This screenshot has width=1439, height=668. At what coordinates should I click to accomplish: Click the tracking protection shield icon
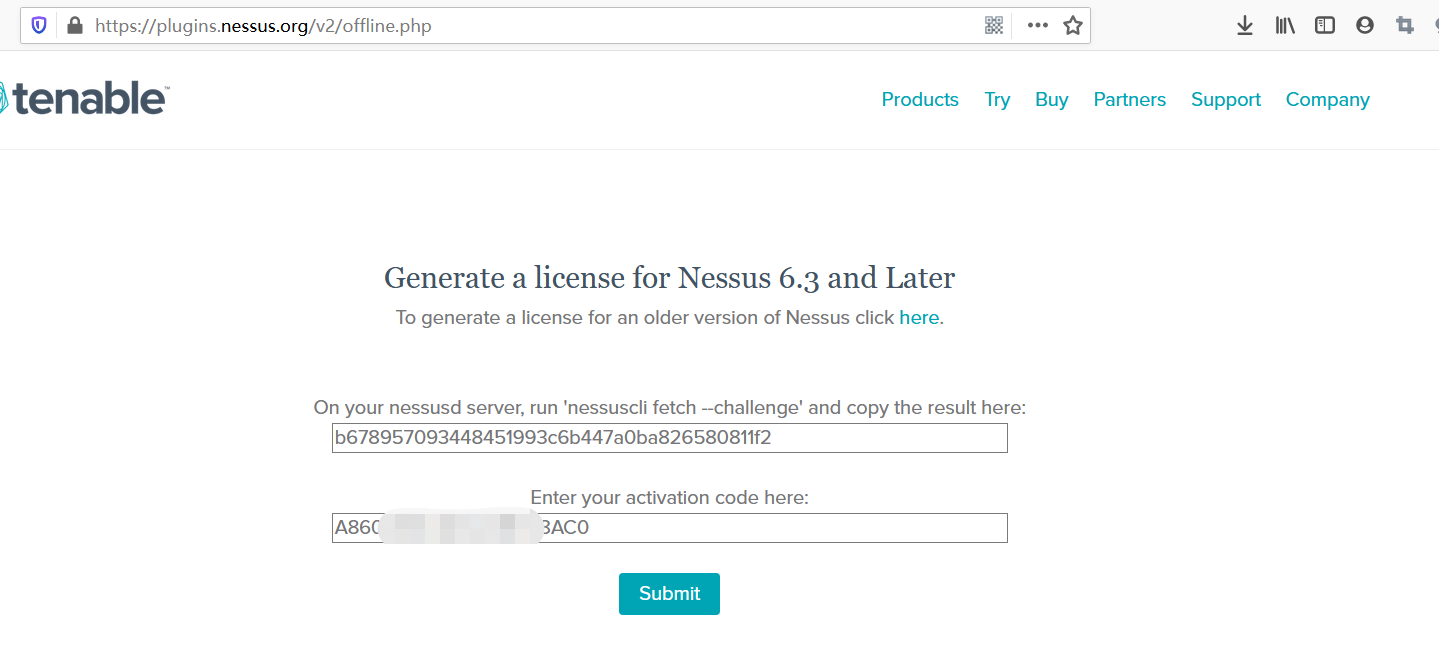pos(39,26)
